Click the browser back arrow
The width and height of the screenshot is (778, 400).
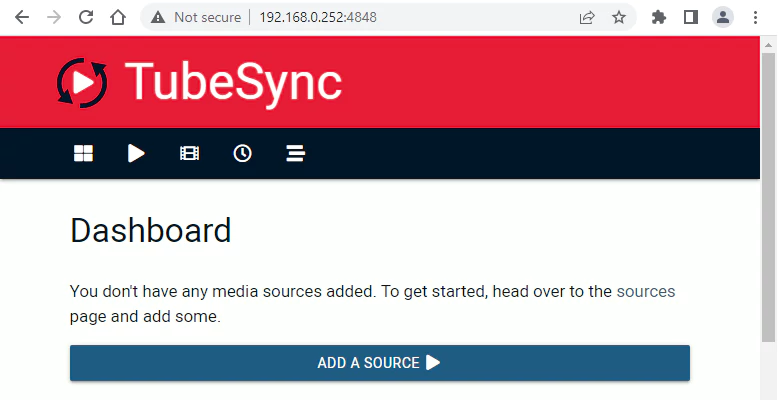22,17
